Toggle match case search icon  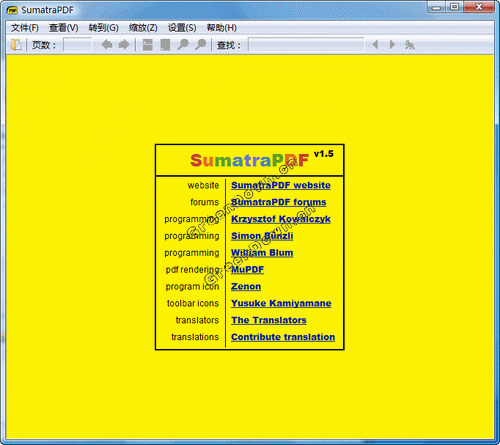[x=410, y=45]
